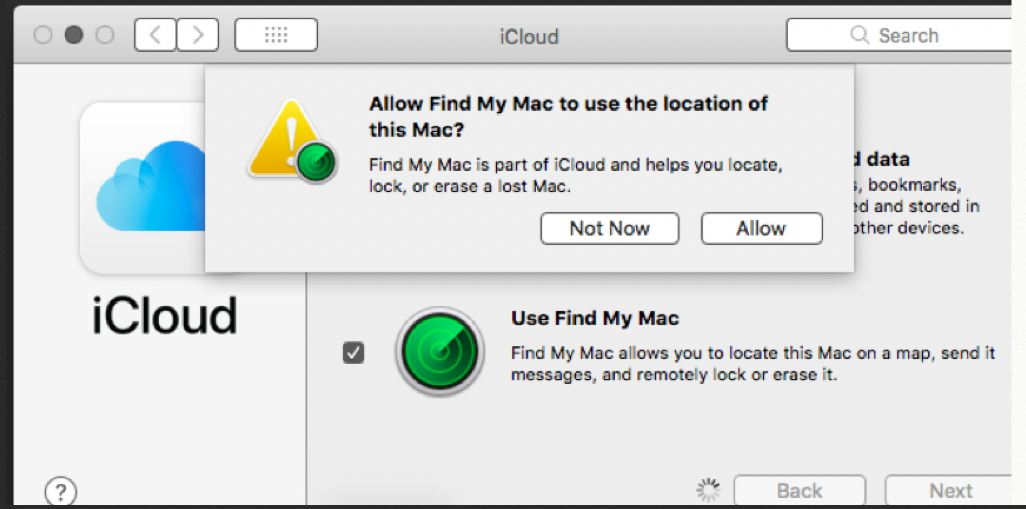This screenshot has height=509, width=1026.
Task: Click the Next button
Action: coord(950,491)
